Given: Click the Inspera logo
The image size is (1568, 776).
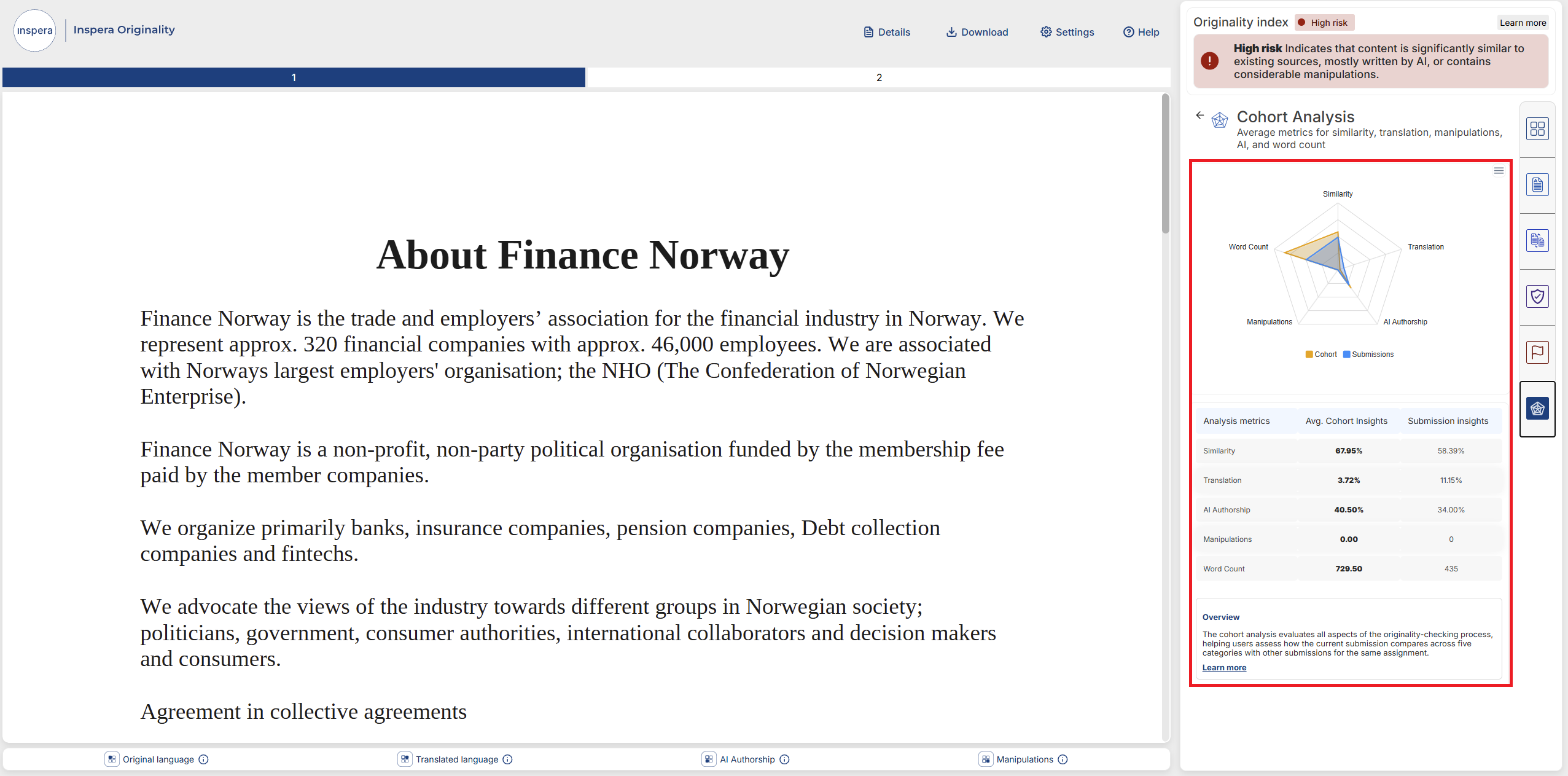Looking at the screenshot, I should coord(35,31).
